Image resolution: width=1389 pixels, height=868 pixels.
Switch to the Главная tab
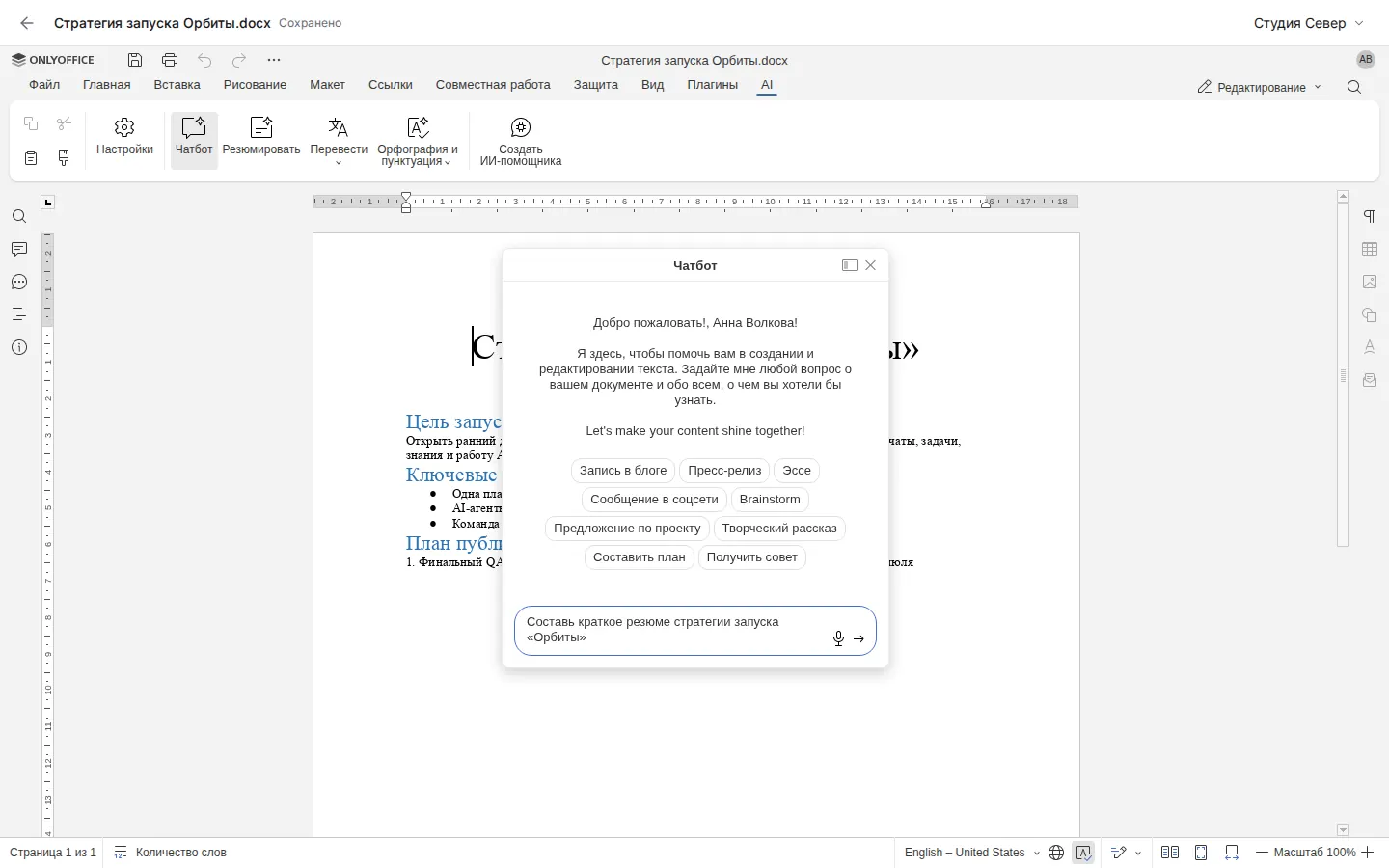(x=107, y=85)
